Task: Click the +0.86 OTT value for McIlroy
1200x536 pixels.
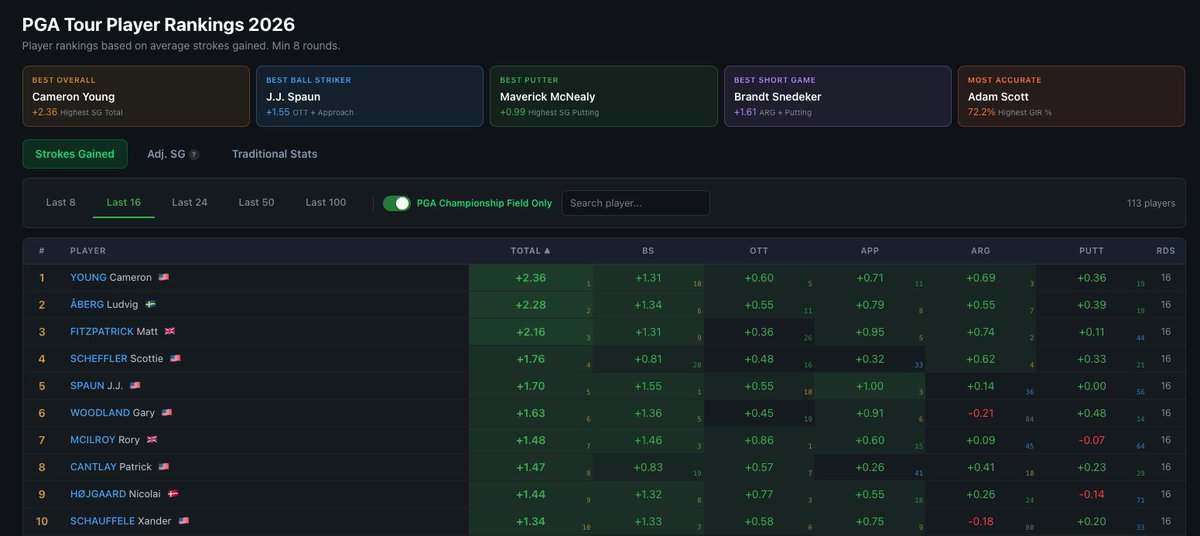Action: [x=759, y=440]
